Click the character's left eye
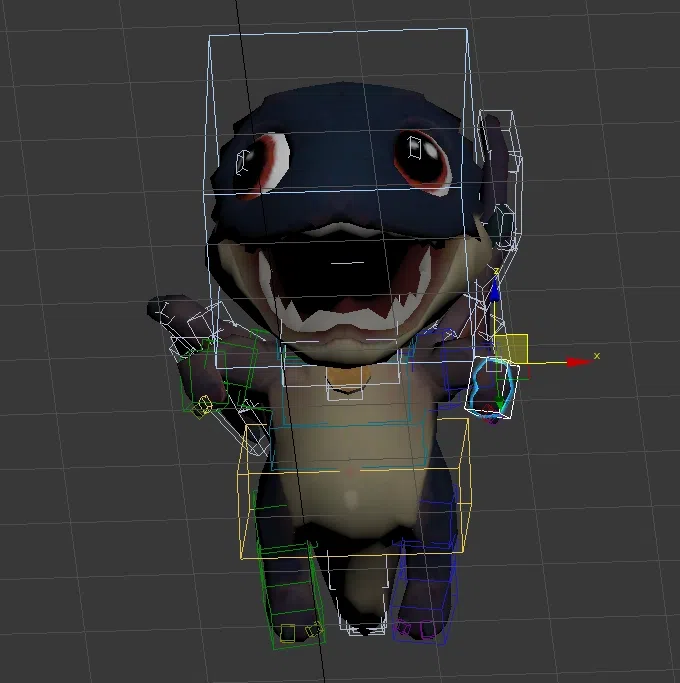The width and height of the screenshot is (680, 683). tap(265, 160)
